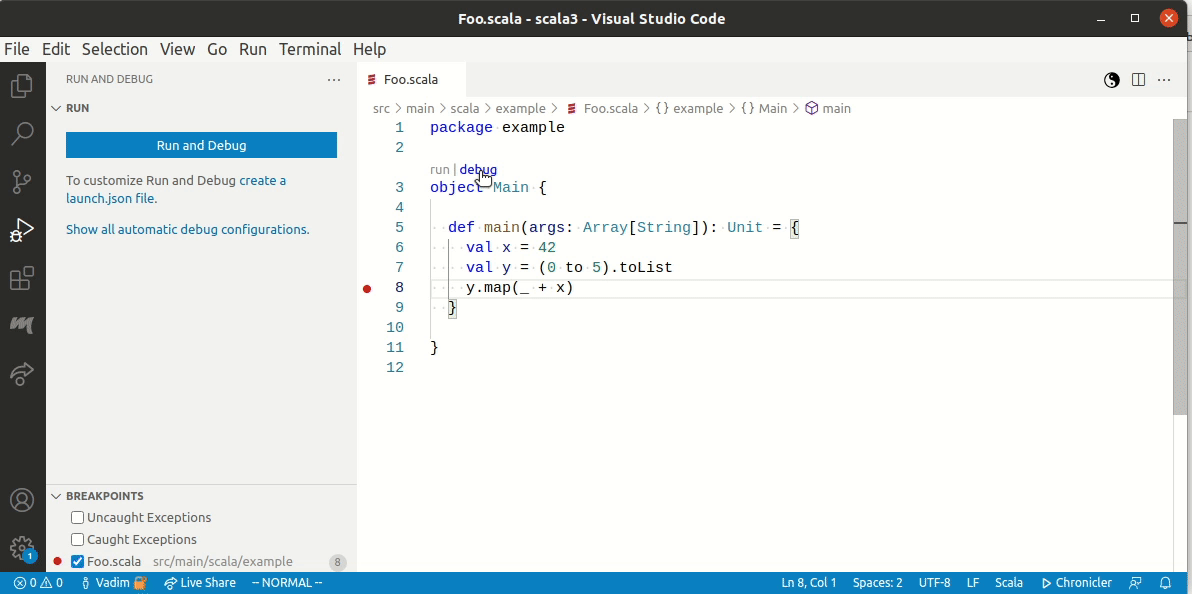This screenshot has height=594, width=1192.
Task: Open the Source Control view
Action: (22, 182)
